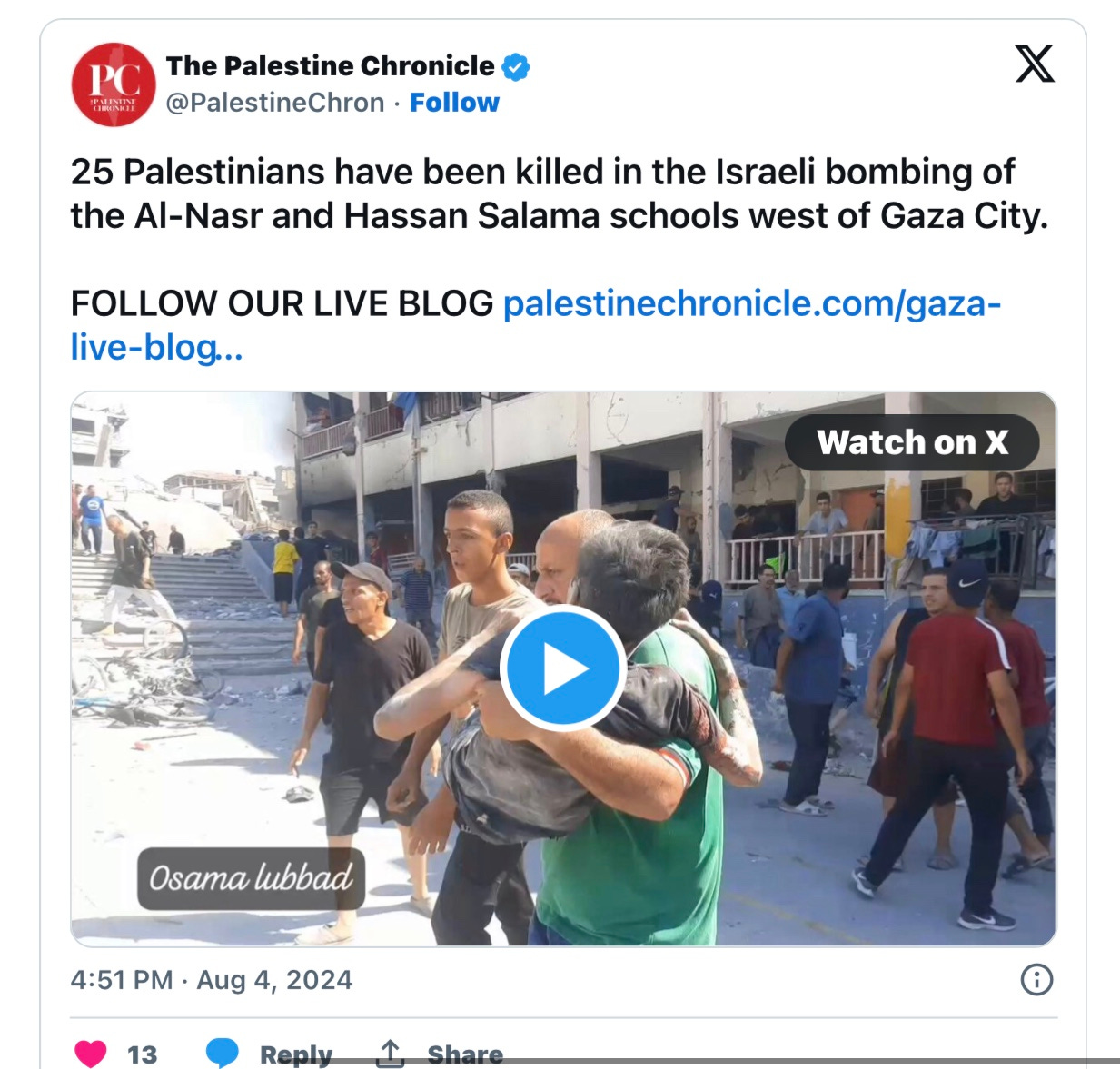Open the palestinechronicle.com live blog link
The width and height of the screenshot is (1120, 1069).
[x=536, y=325]
